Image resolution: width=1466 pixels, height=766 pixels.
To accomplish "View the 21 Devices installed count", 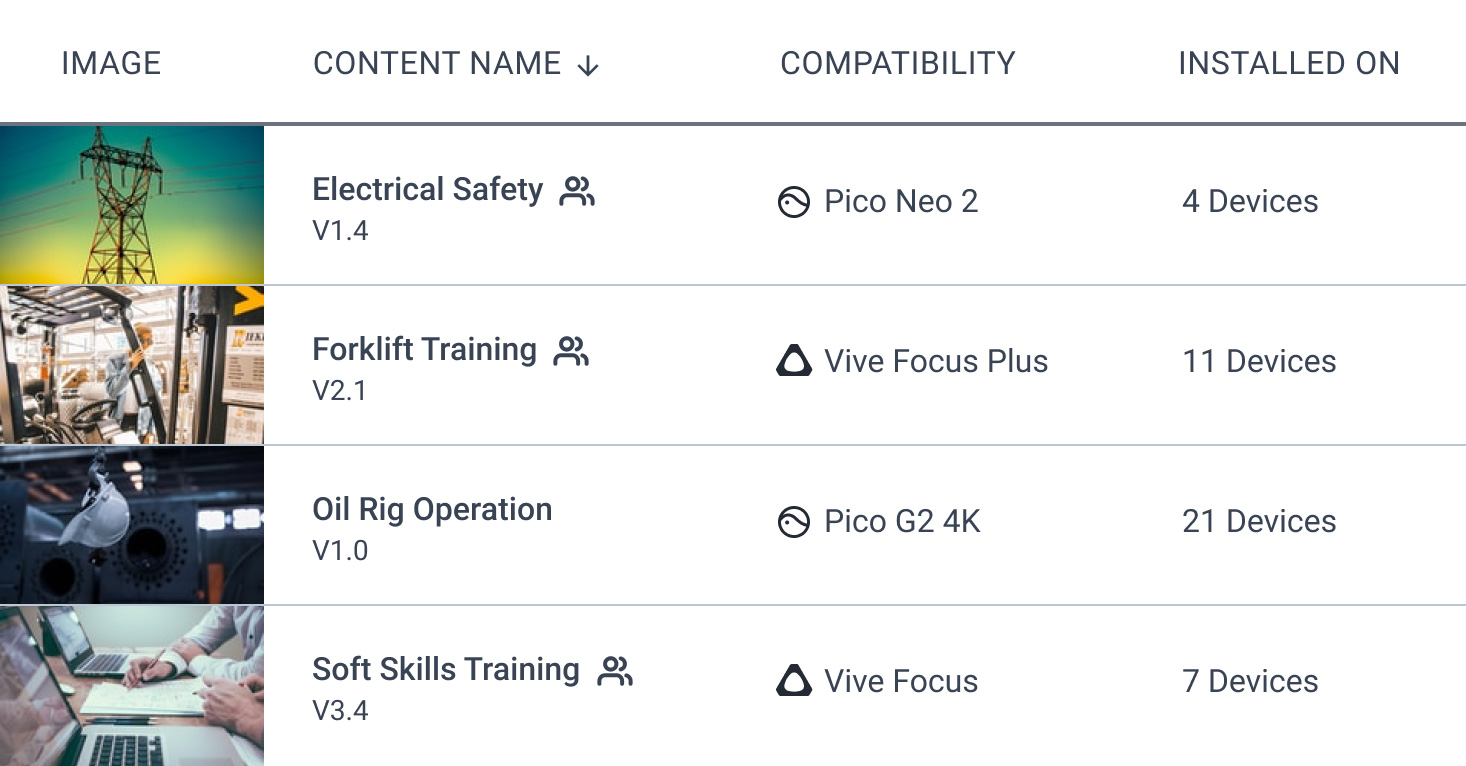I will 1259,521.
